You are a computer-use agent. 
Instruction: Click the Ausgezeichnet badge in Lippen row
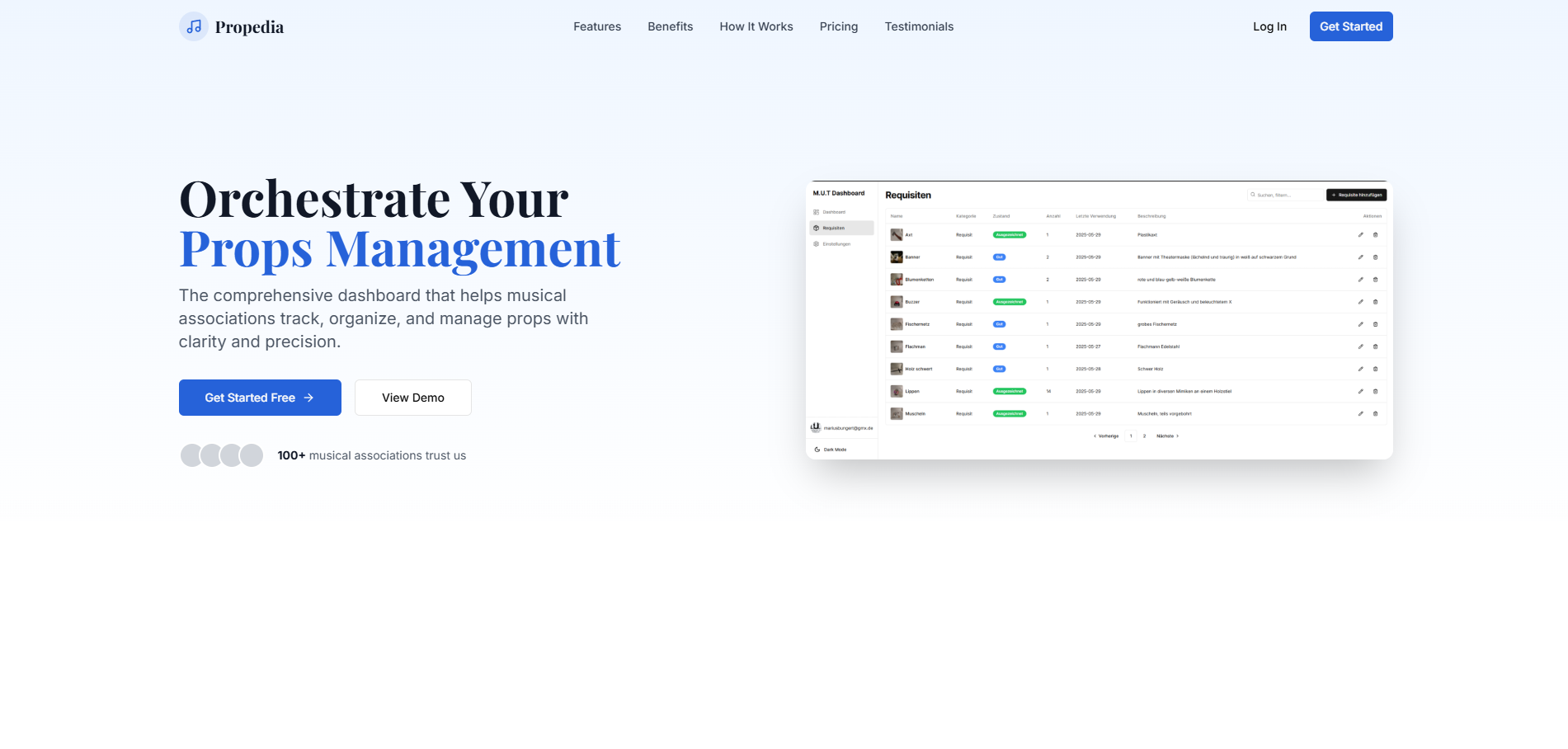[1010, 391]
